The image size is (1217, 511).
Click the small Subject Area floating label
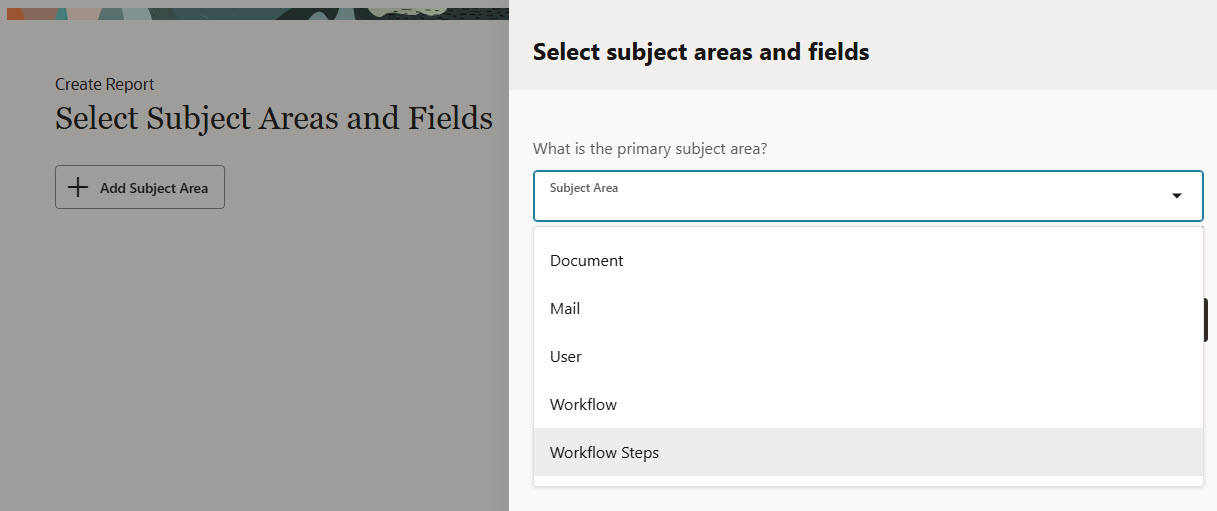(584, 188)
